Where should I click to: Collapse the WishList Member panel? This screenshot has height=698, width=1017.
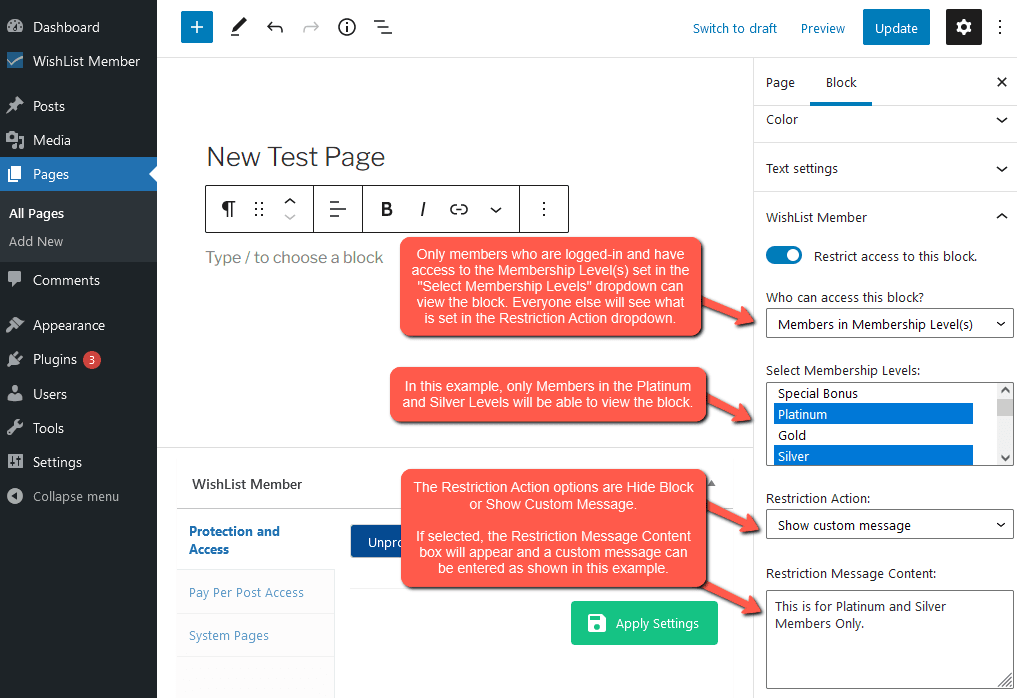[885, 217]
